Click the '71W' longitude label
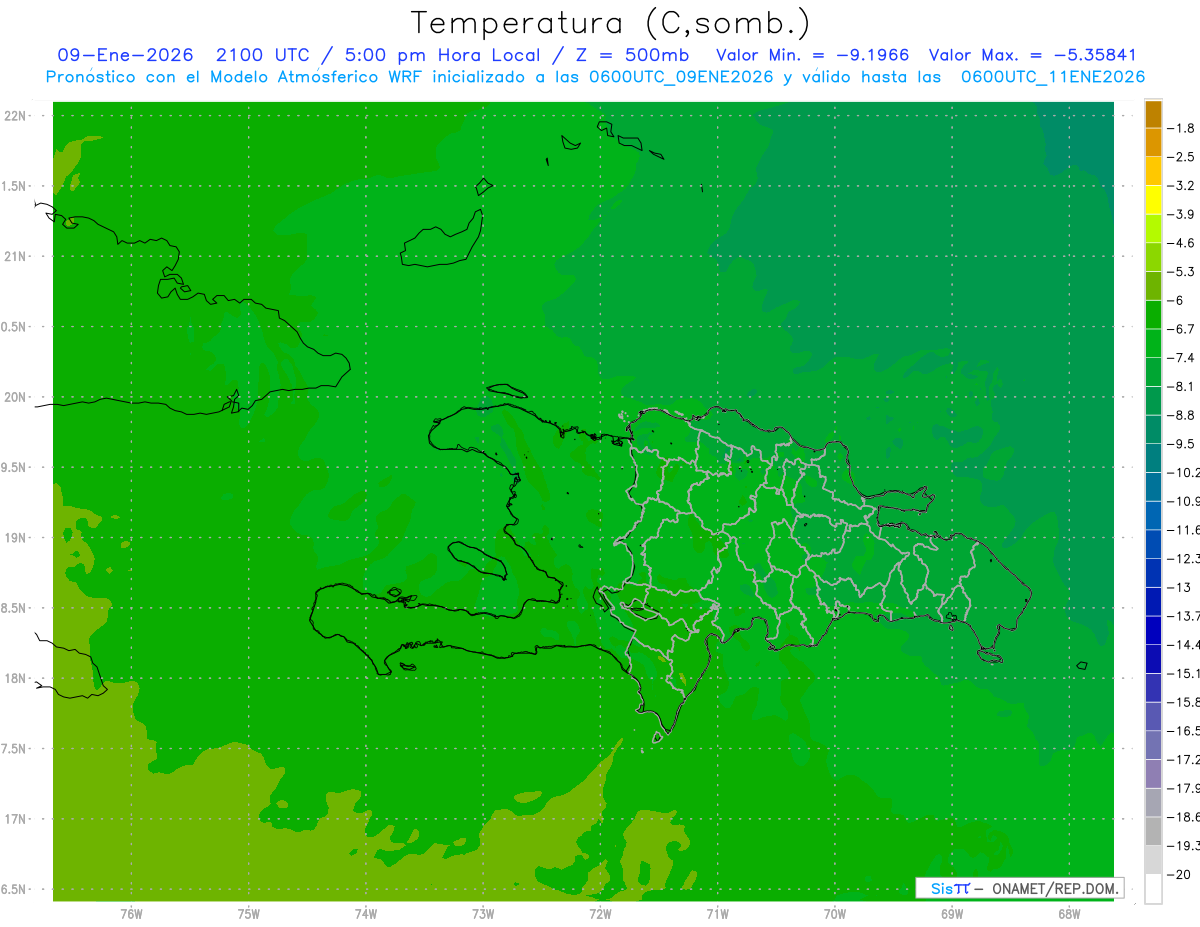Screen dimensions: 1200x927 pyautogui.click(x=716, y=913)
